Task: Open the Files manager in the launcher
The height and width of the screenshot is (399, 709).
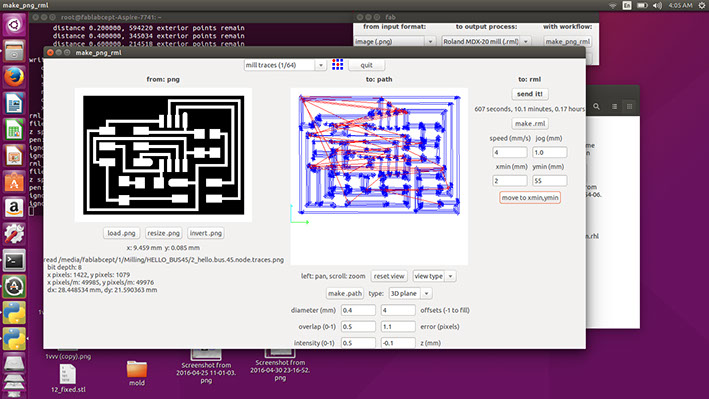Action: [14, 51]
